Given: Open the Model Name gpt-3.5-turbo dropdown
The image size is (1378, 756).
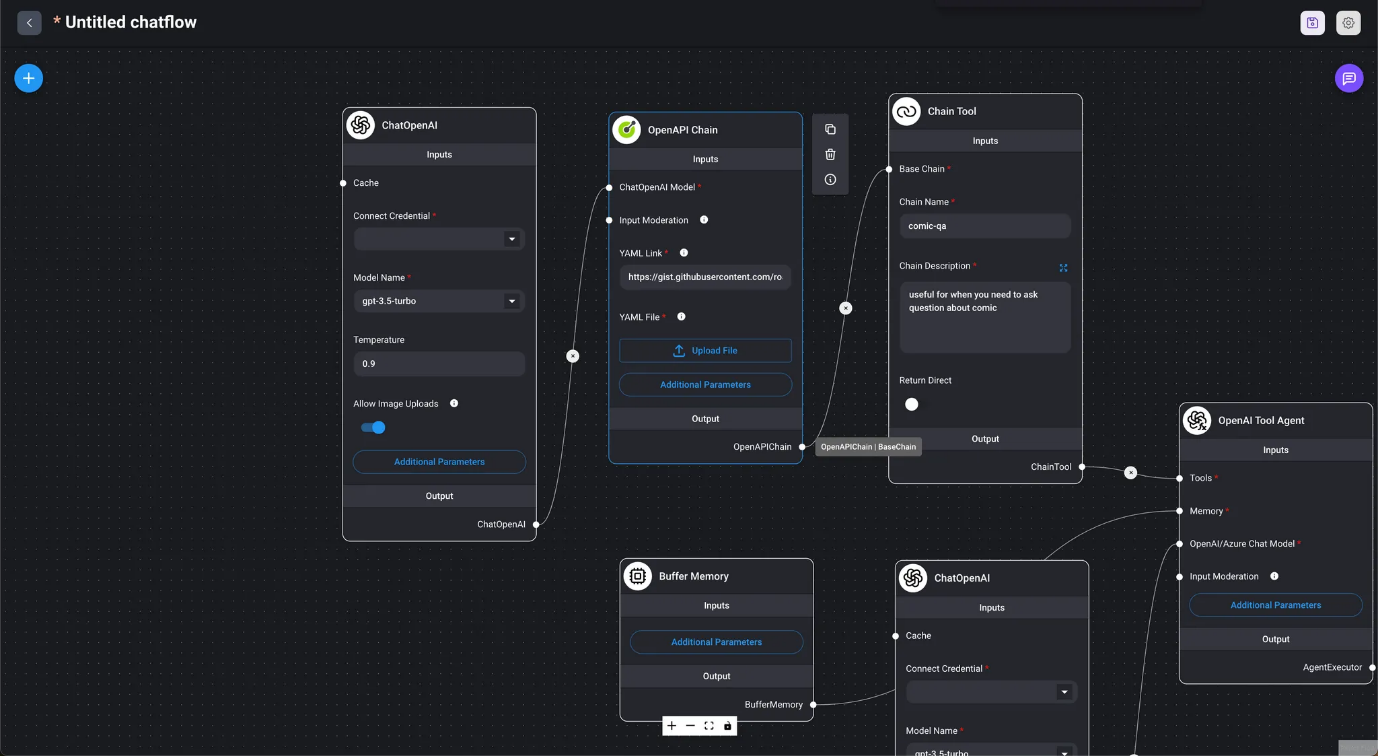Looking at the screenshot, I should (439, 301).
